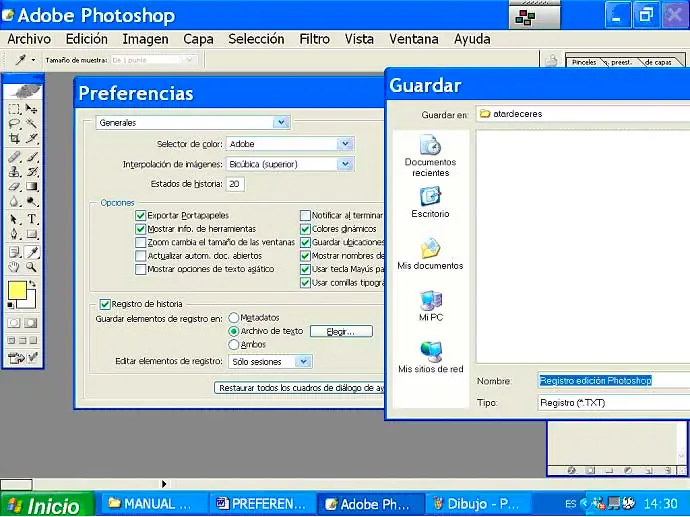Select the Crop tool

14,139
